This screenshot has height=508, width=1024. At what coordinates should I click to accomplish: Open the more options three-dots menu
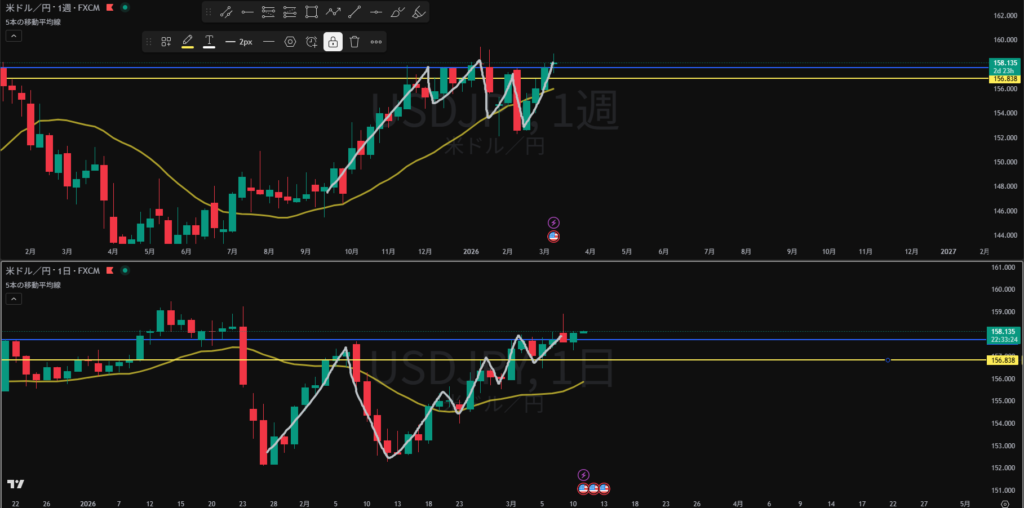376,42
